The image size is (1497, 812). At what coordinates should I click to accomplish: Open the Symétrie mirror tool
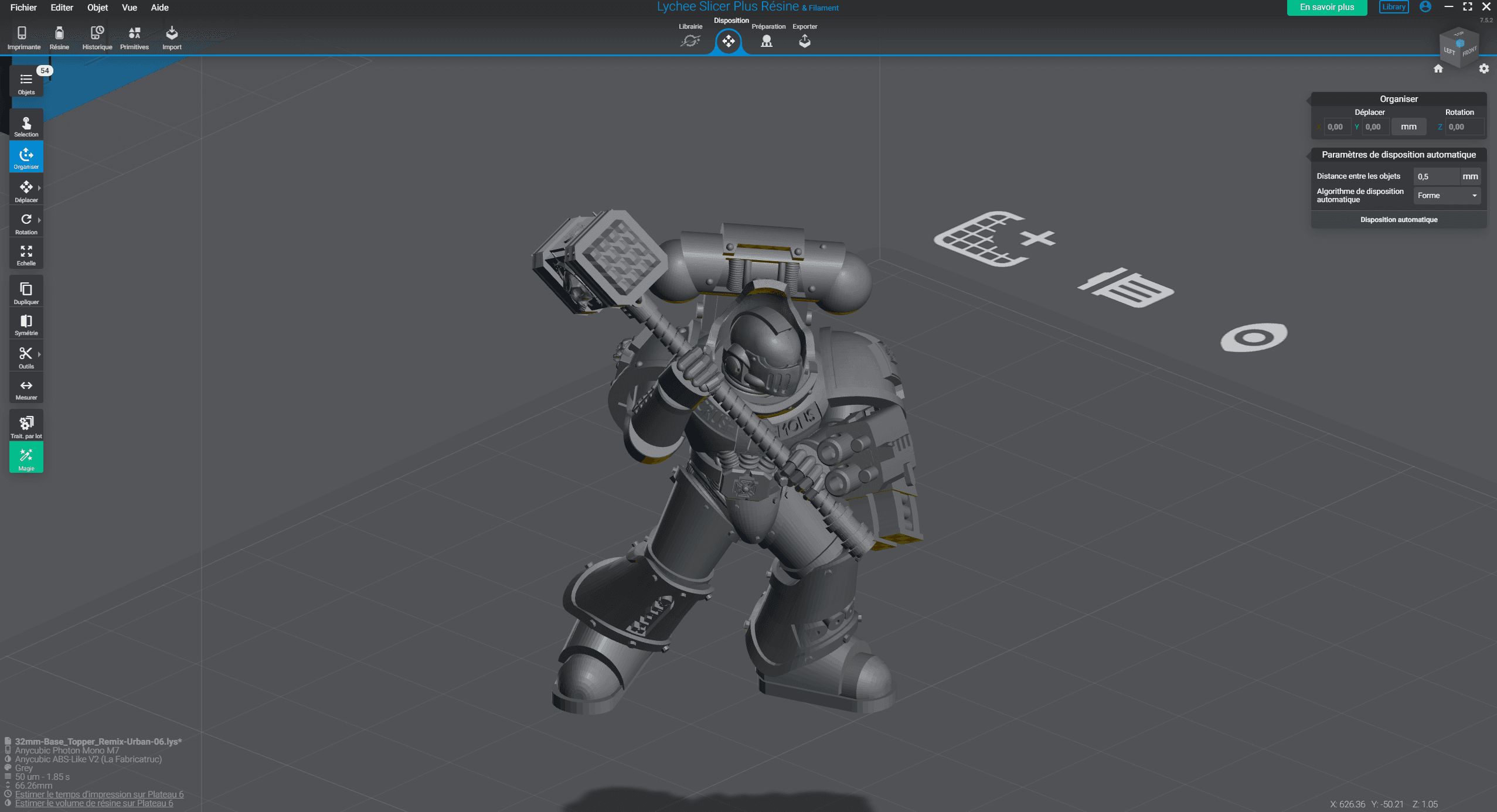tap(26, 324)
